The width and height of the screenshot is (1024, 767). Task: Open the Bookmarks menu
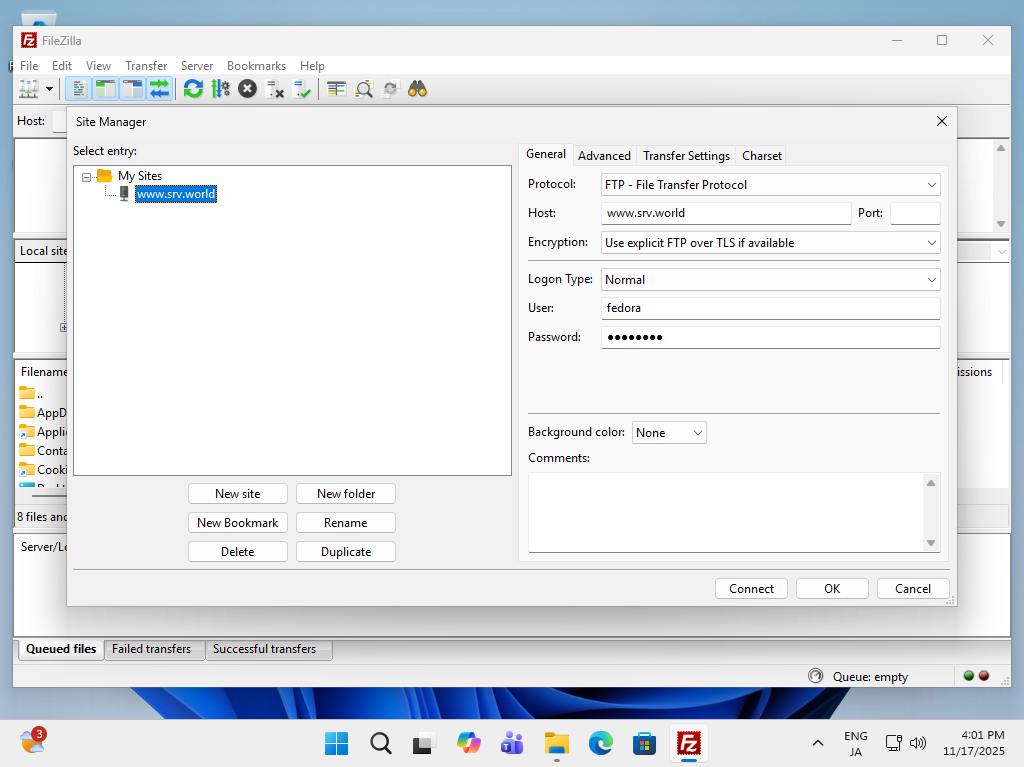[x=256, y=65]
